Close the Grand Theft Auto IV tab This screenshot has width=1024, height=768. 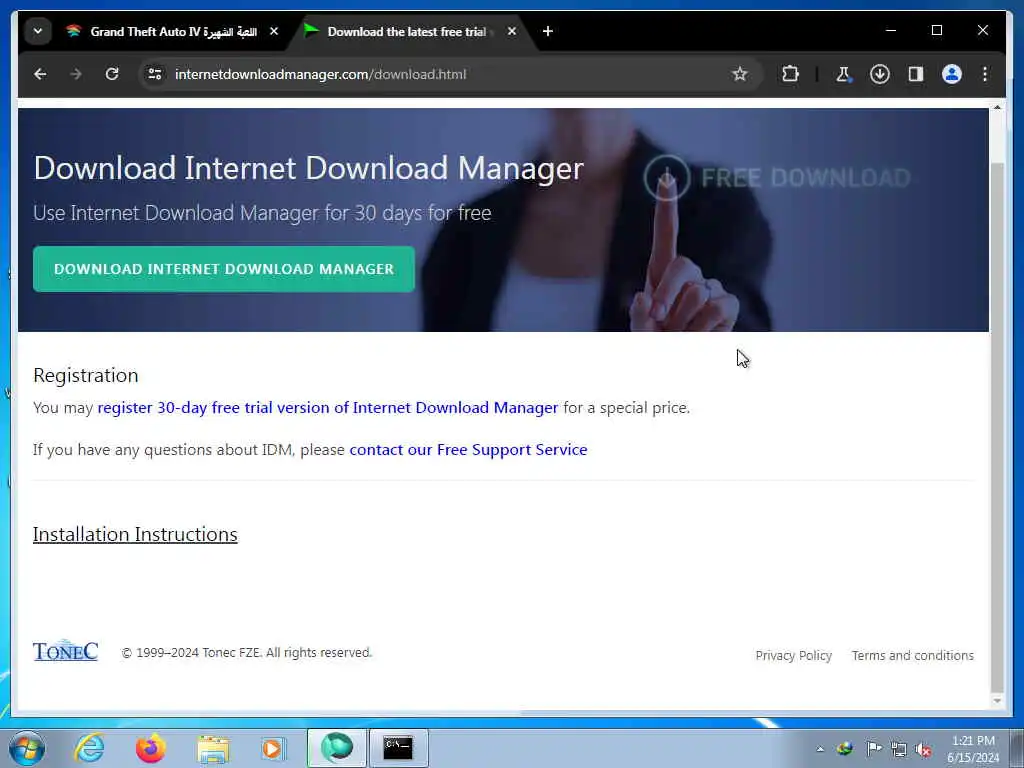274,31
